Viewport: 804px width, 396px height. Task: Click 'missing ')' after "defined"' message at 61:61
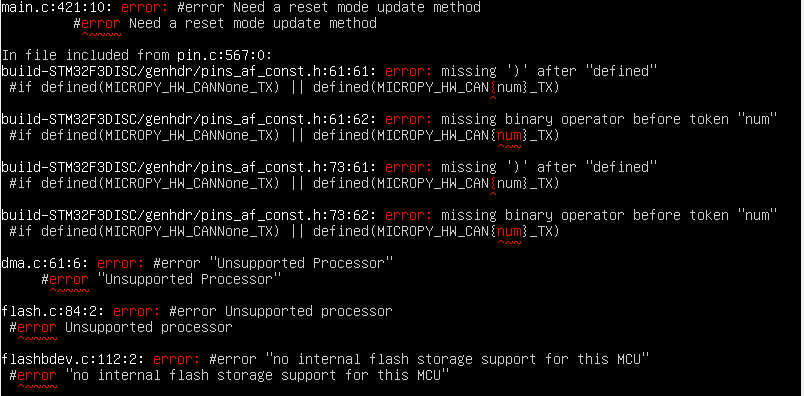[x=549, y=71]
